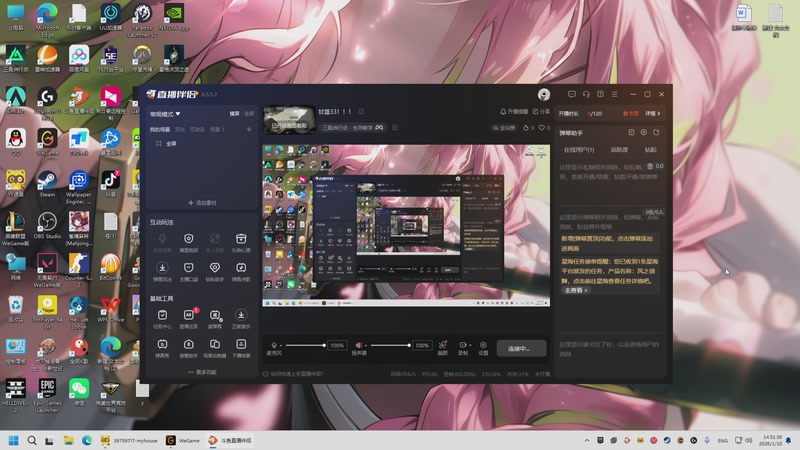
Task: Click the microphone 100% volume field
Action: pos(337,345)
